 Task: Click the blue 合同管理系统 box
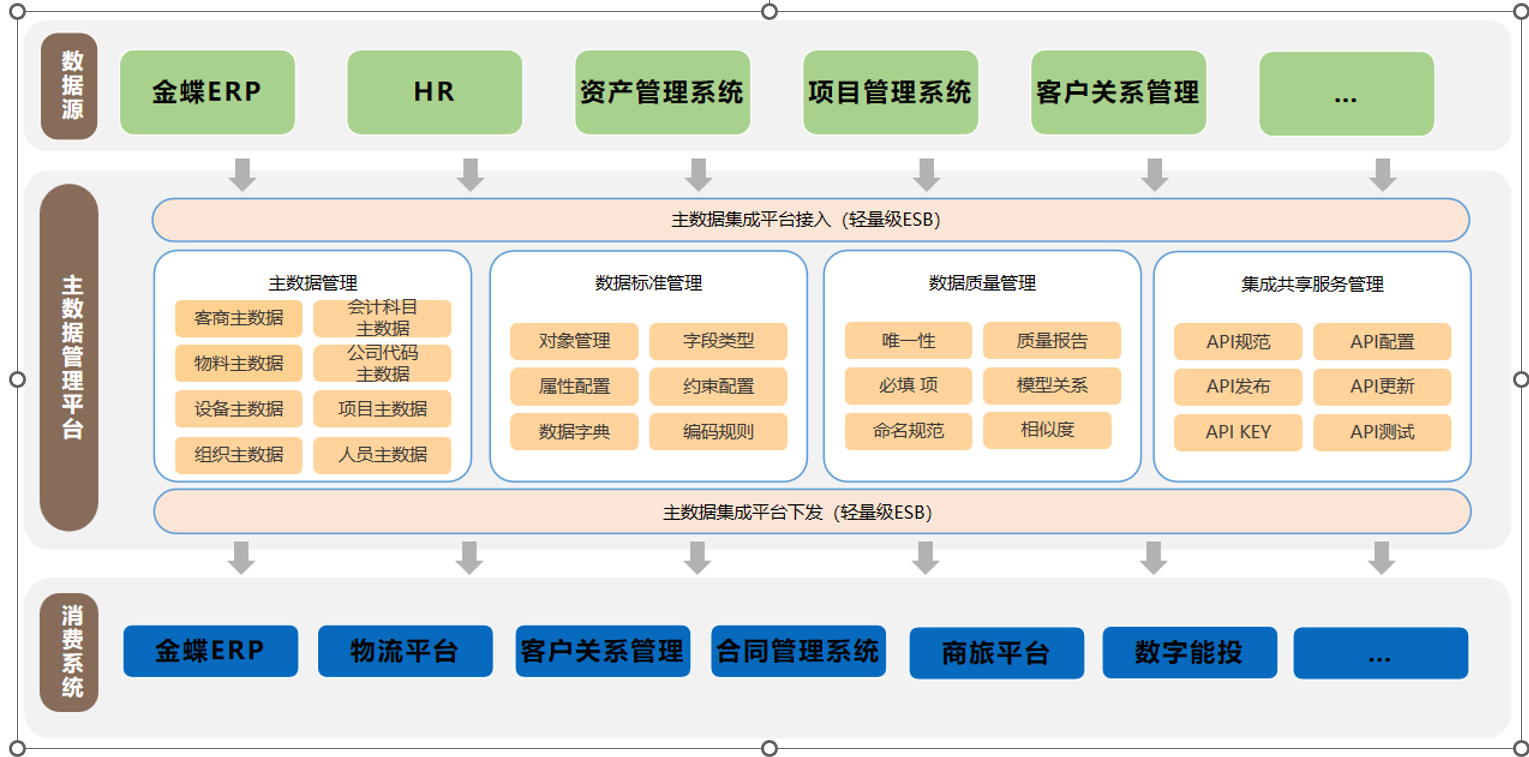click(798, 651)
